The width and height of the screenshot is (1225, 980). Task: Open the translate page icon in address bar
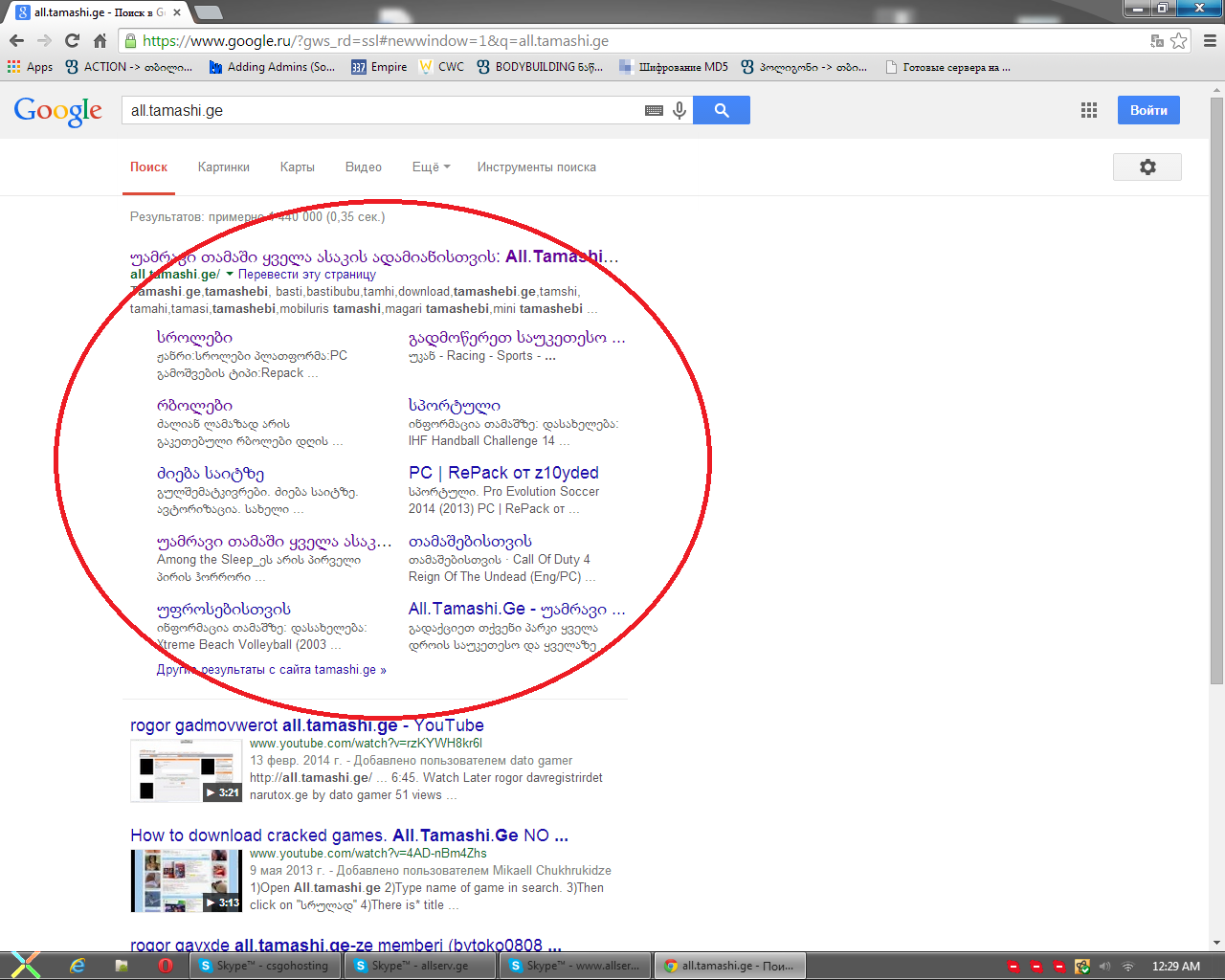(1157, 41)
